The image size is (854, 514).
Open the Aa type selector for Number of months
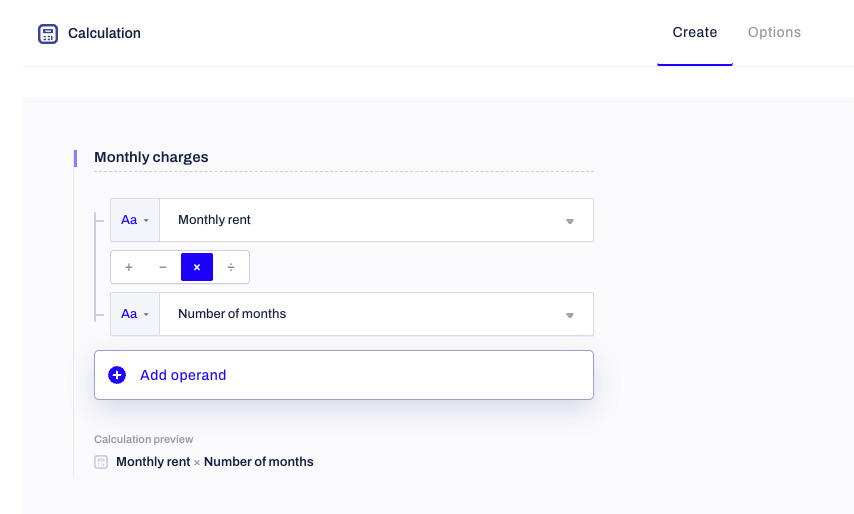coord(135,314)
